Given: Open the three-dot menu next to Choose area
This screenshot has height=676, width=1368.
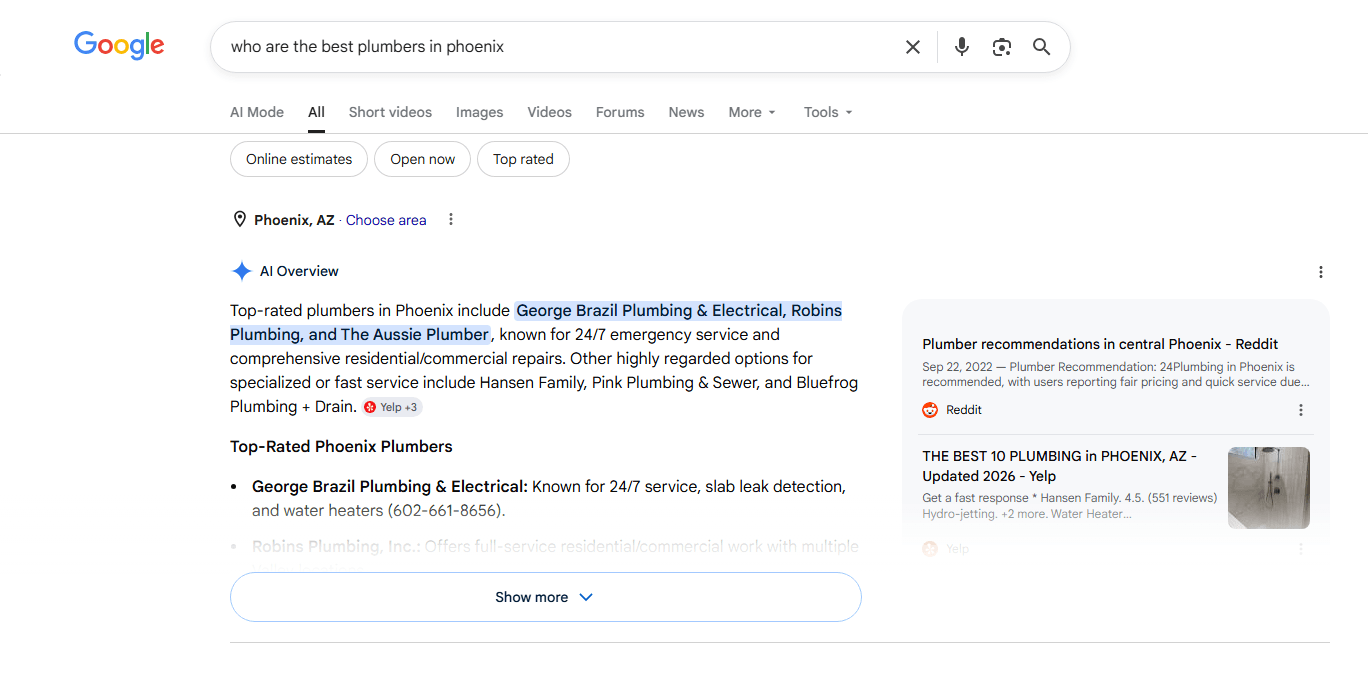Looking at the screenshot, I should point(451,219).
